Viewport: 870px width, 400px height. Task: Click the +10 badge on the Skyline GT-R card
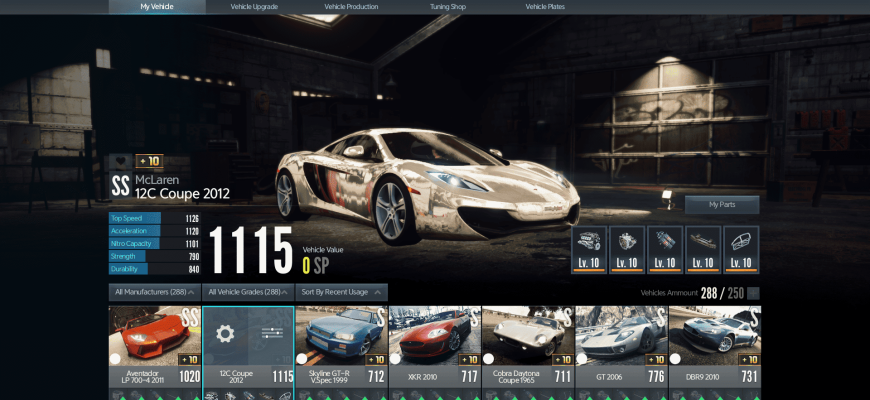click(376, 360)
